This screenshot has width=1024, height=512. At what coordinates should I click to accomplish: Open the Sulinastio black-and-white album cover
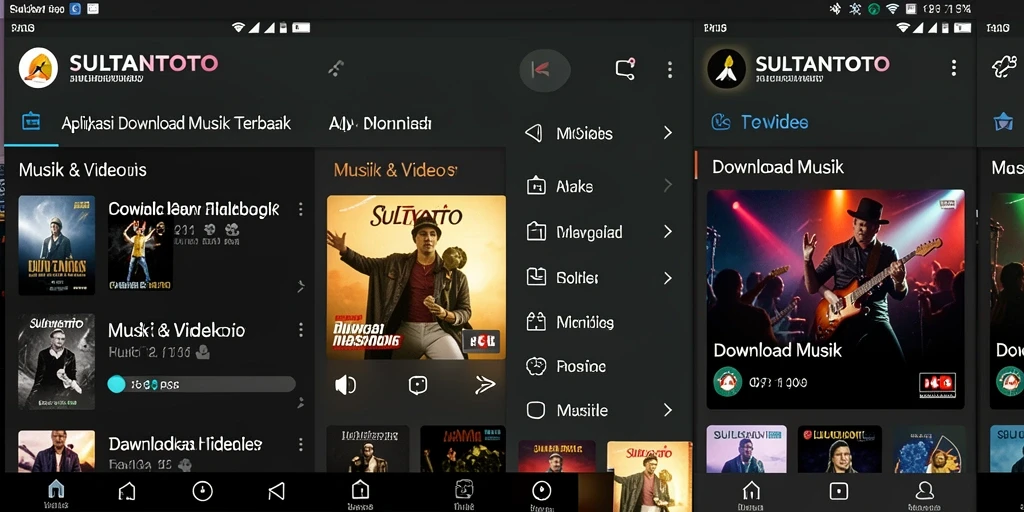(x=56, y=362)
